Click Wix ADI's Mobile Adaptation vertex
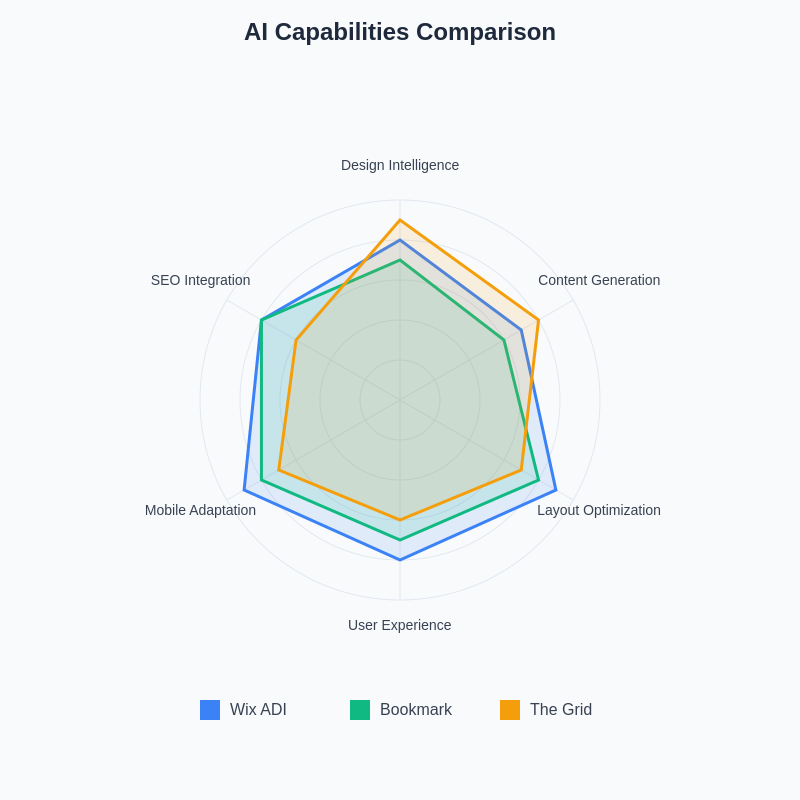Screen dimensions: 800x800 coord(244,490)
